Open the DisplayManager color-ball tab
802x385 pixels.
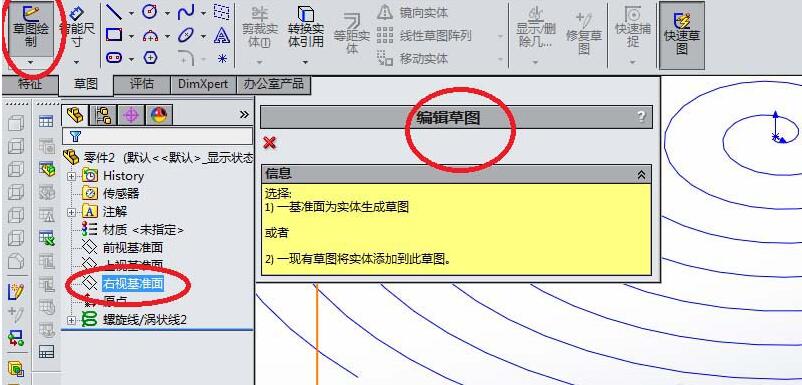pyautogui.click(x=159, y=115)
